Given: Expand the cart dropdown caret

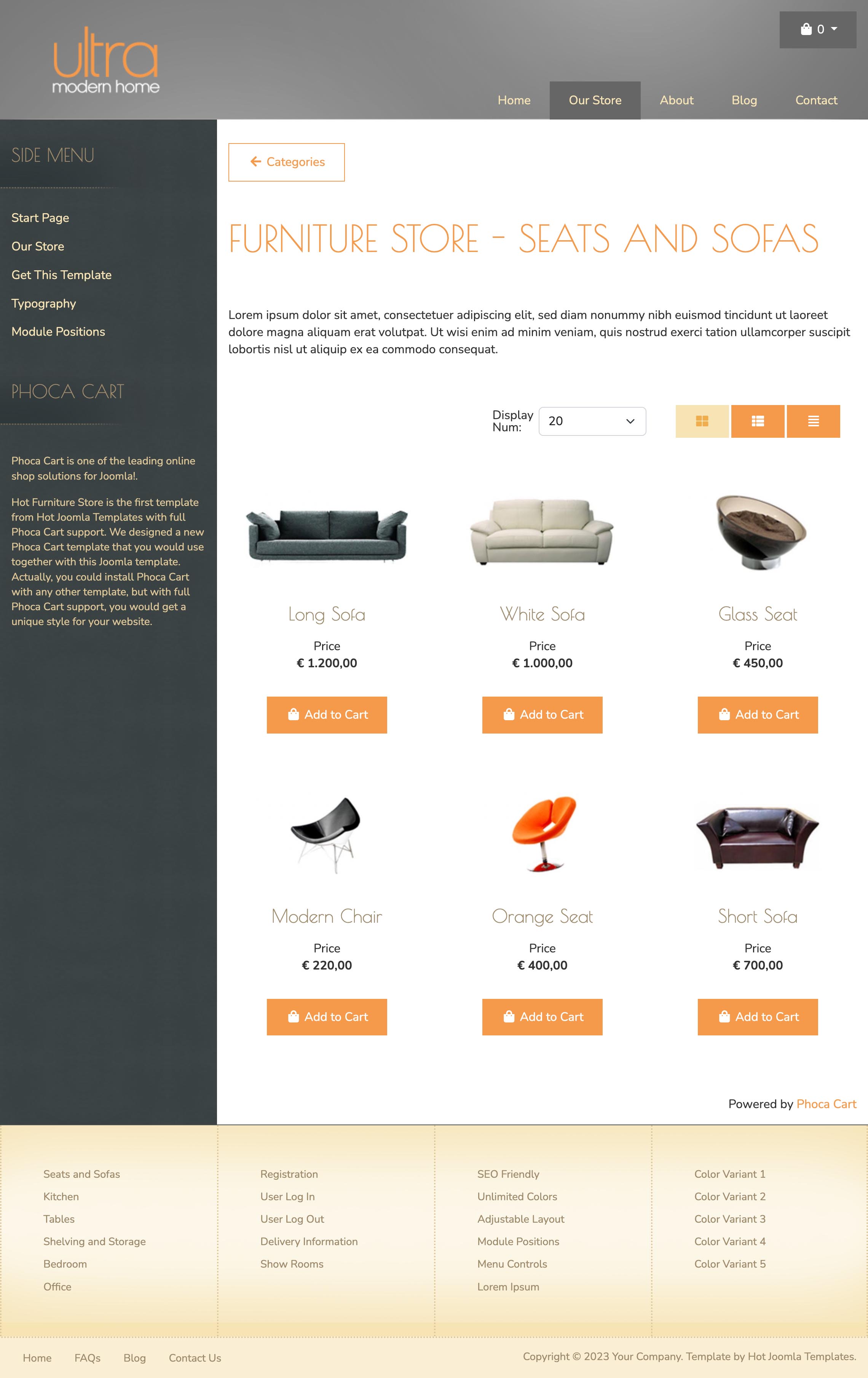Looking at the screenshot, I should tap(834, 29).
